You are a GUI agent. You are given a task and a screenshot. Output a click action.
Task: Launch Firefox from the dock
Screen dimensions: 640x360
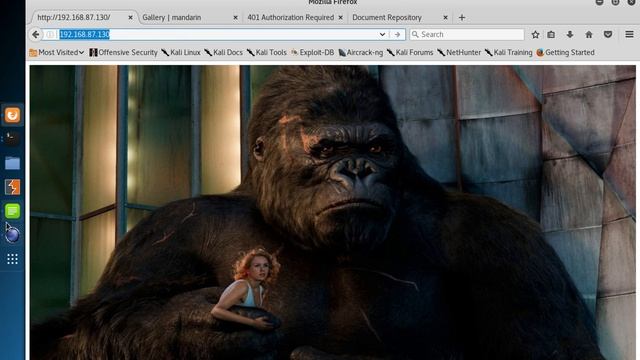click(x=12, y=115)
